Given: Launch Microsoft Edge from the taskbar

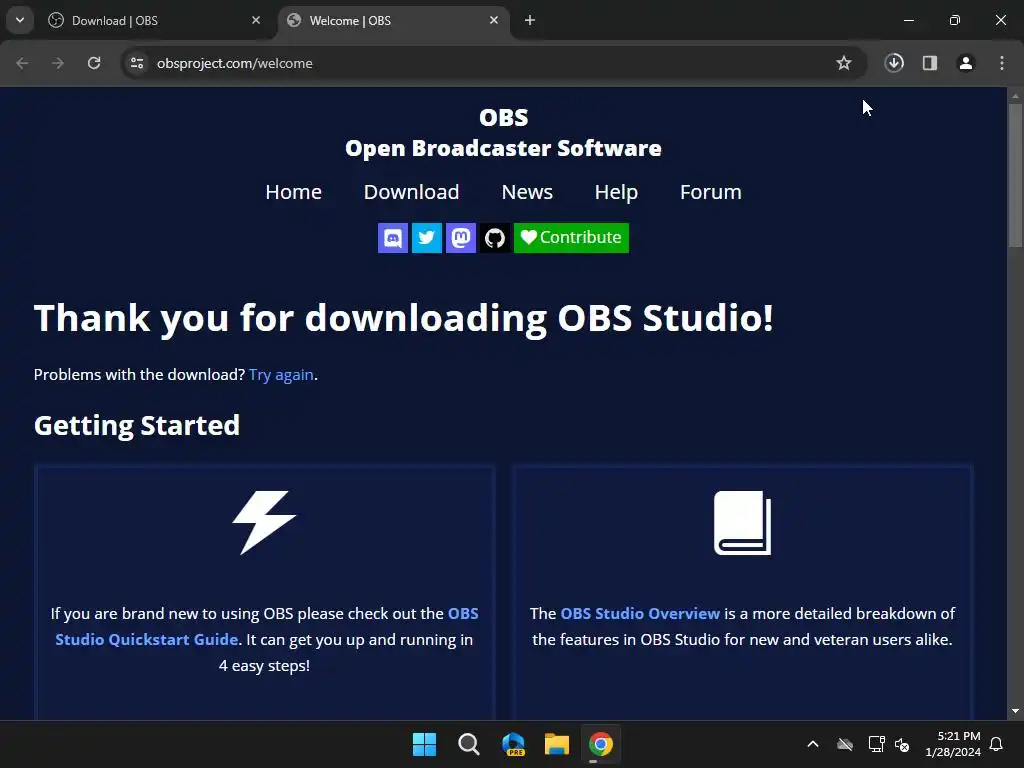Looking at the screenshot, I should pos(513,744).
